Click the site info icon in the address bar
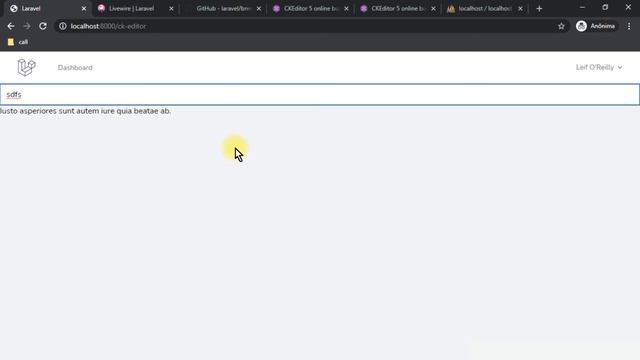The width and height of the screenshot is (640, 360). (62, 26)
